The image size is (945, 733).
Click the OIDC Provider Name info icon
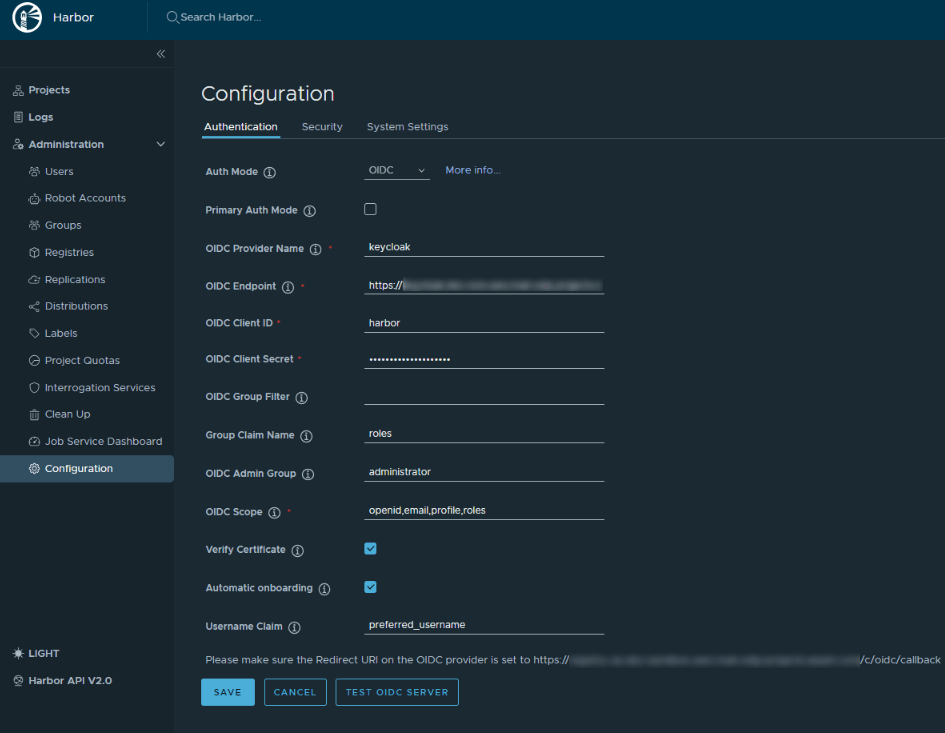point(318,248)
